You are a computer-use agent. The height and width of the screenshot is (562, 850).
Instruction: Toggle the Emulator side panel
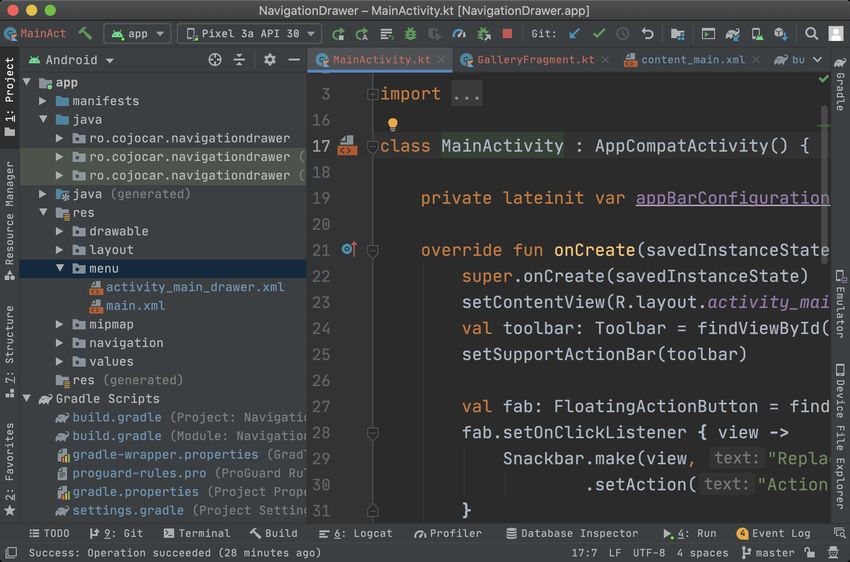coord(840,303)
